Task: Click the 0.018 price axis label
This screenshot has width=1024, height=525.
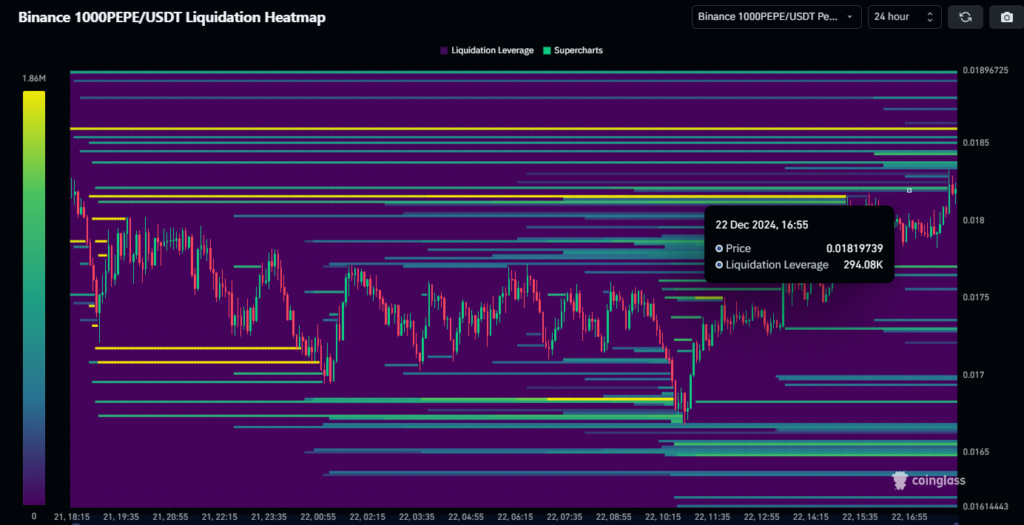Action: [x=973, y=220]
